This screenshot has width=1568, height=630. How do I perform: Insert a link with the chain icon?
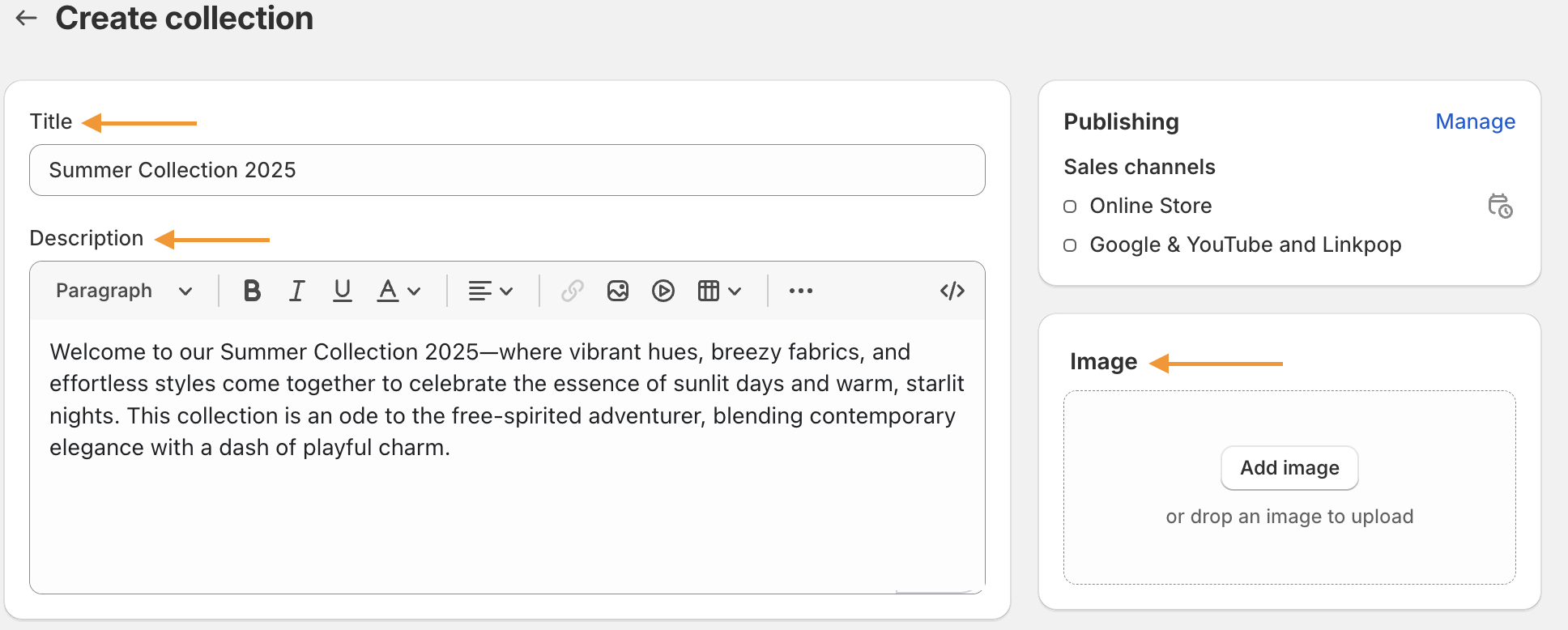(x=573, y=291)
